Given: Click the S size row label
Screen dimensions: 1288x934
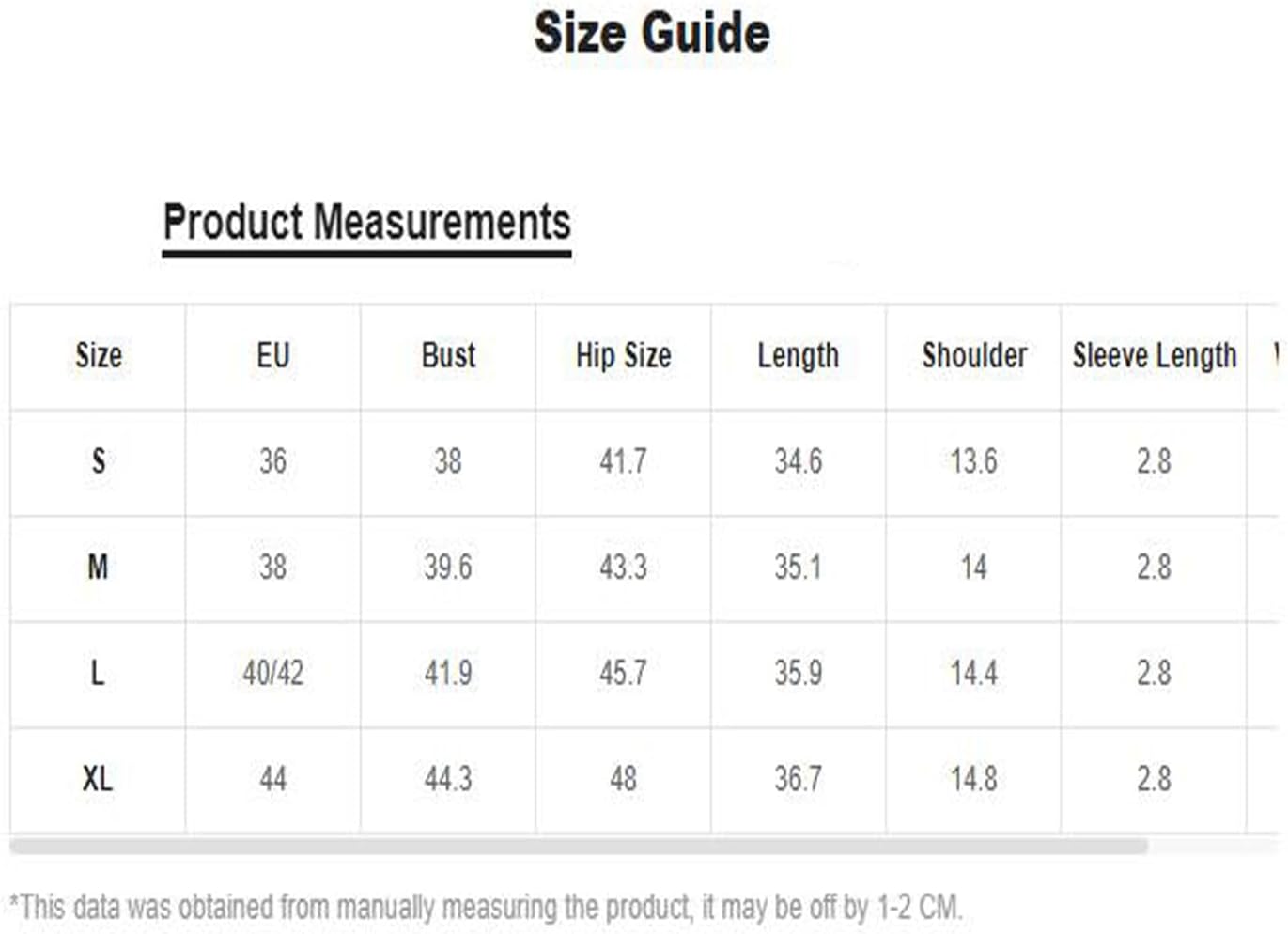Looking at the screenshot, I should pos(99,461).
